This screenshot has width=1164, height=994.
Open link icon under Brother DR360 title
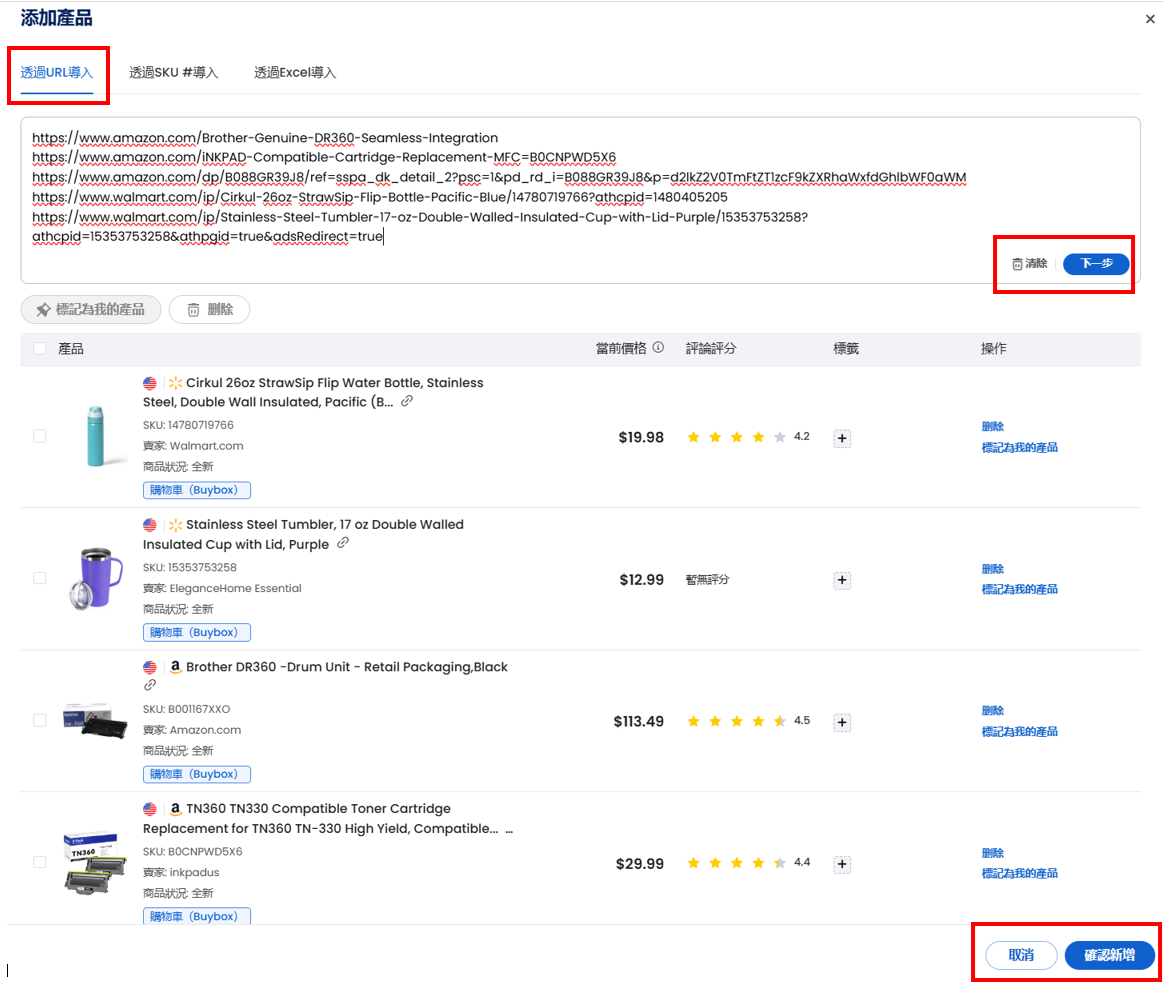[150, 685]
